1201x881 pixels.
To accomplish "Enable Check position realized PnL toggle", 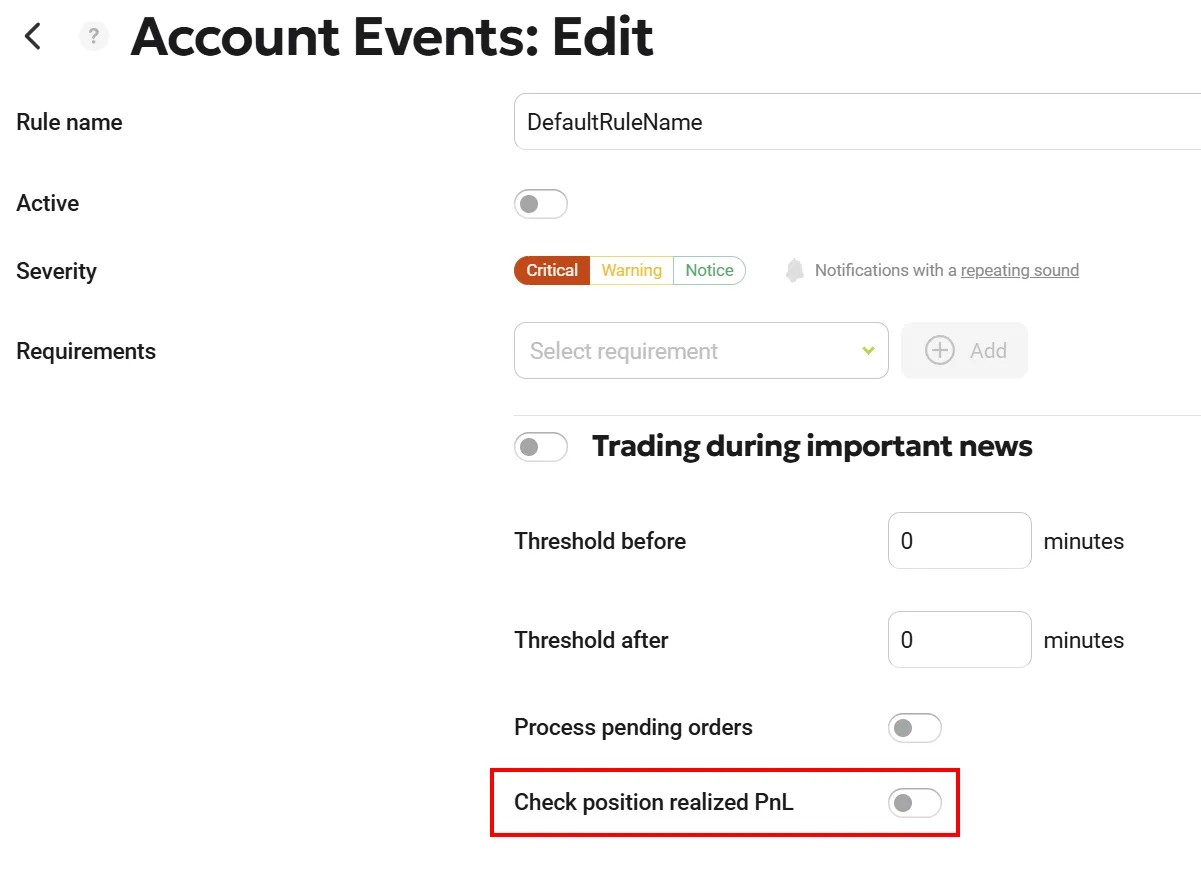I will [914, 802].
